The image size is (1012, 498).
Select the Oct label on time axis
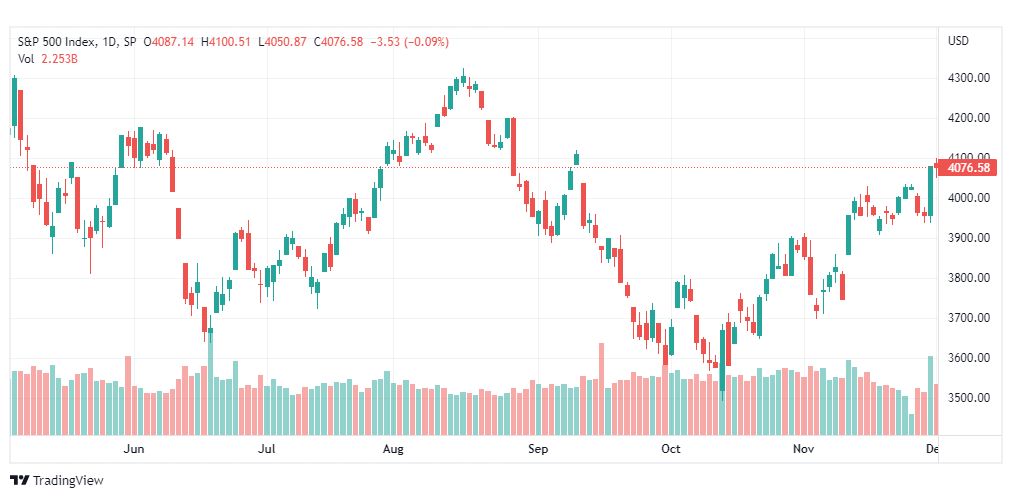(x=671, y=449)
